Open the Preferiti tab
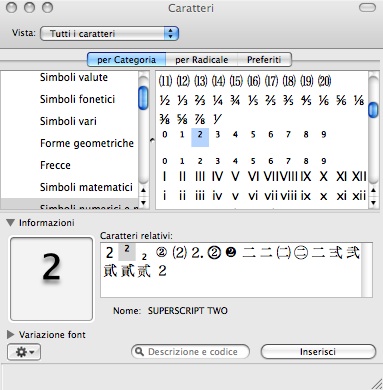 264,60
